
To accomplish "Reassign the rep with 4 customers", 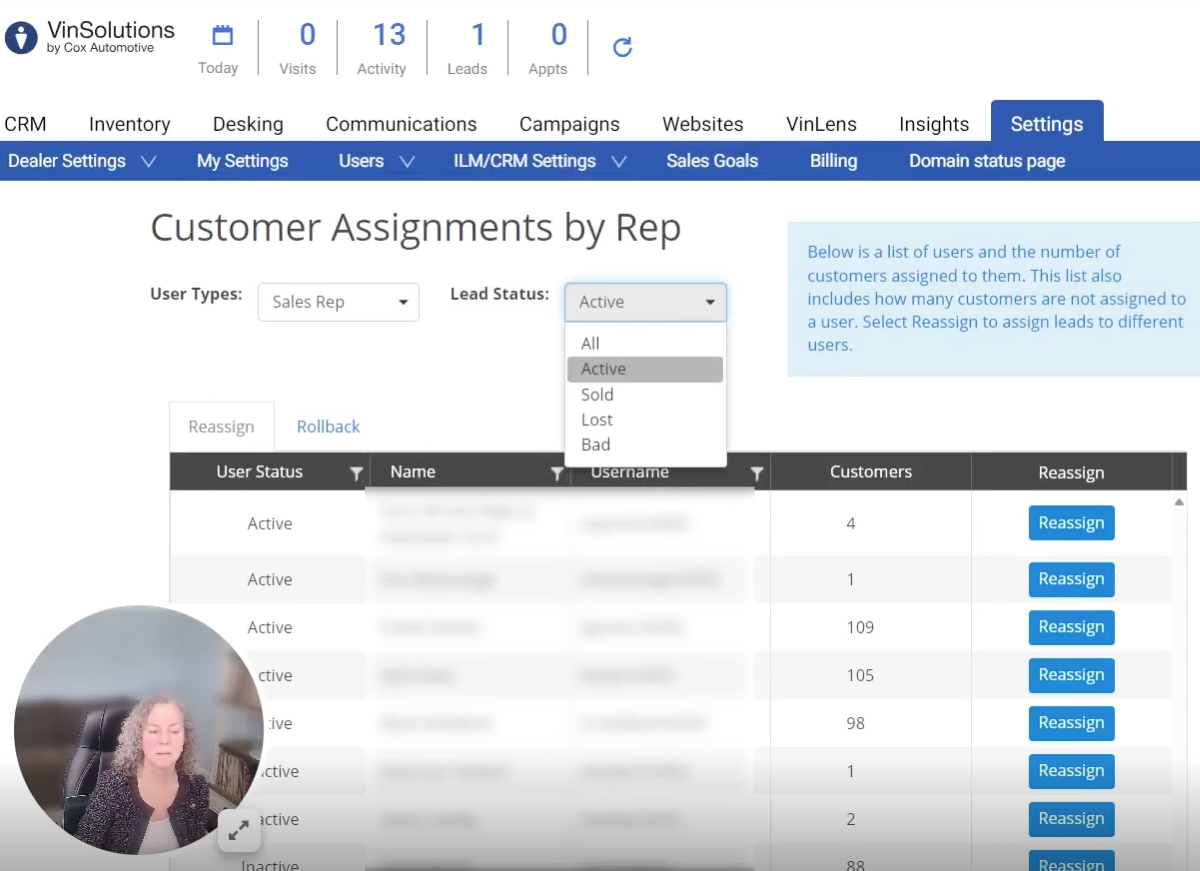I will (1071, 523).
